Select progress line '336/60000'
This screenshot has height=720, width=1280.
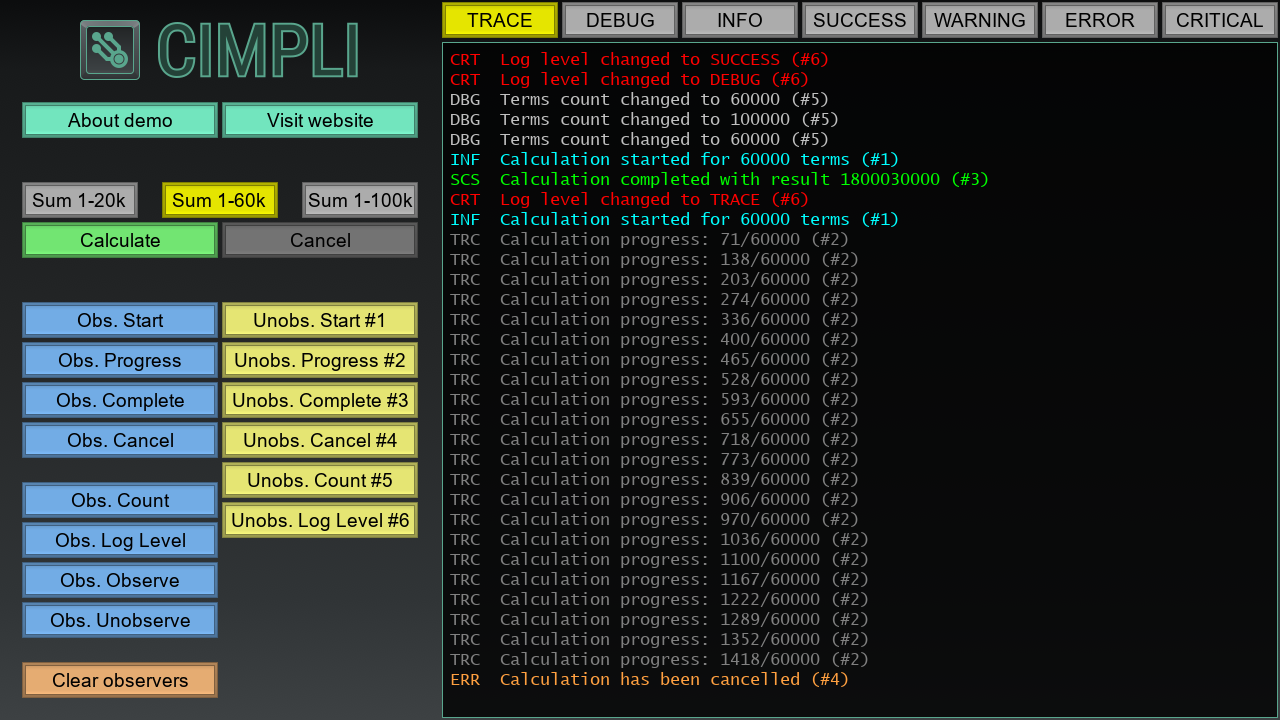click(655, 320)
